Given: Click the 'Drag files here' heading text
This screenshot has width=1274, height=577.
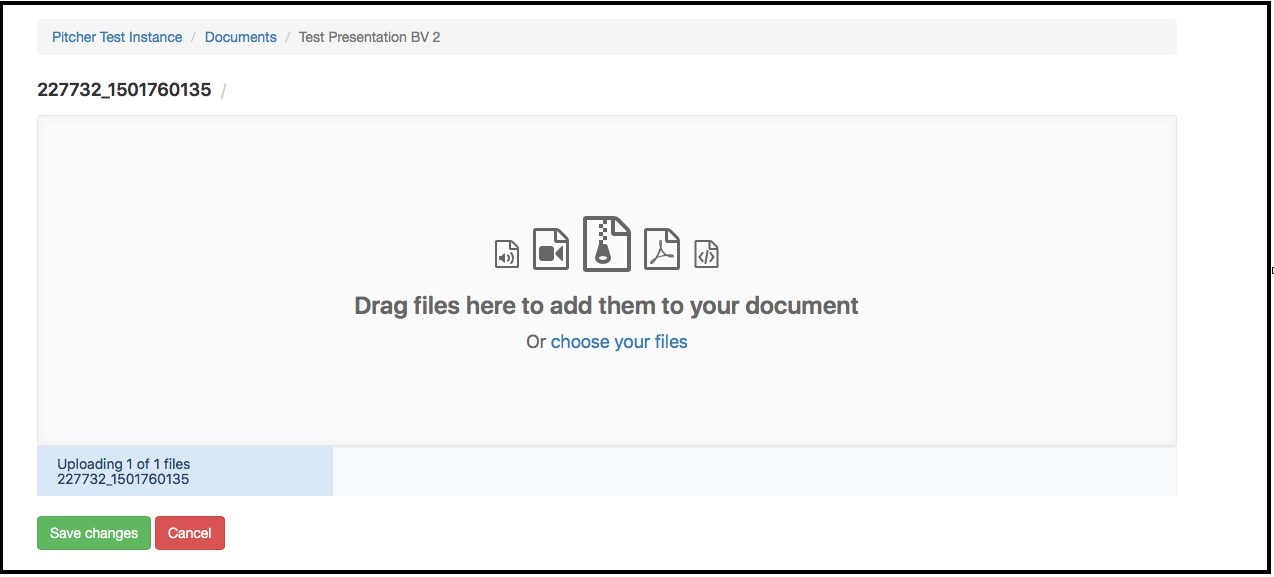Looking at the screenshot, I should click(x=606, y=306).
